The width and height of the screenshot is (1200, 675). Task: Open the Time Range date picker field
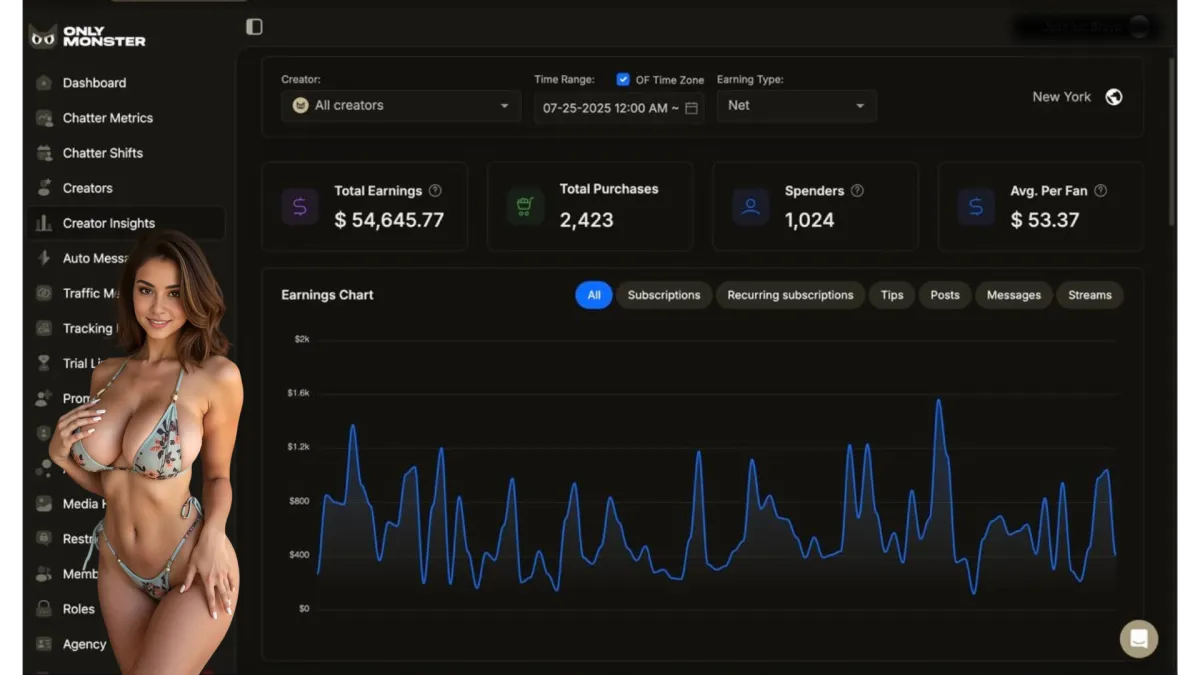click(x=610, y=108)
